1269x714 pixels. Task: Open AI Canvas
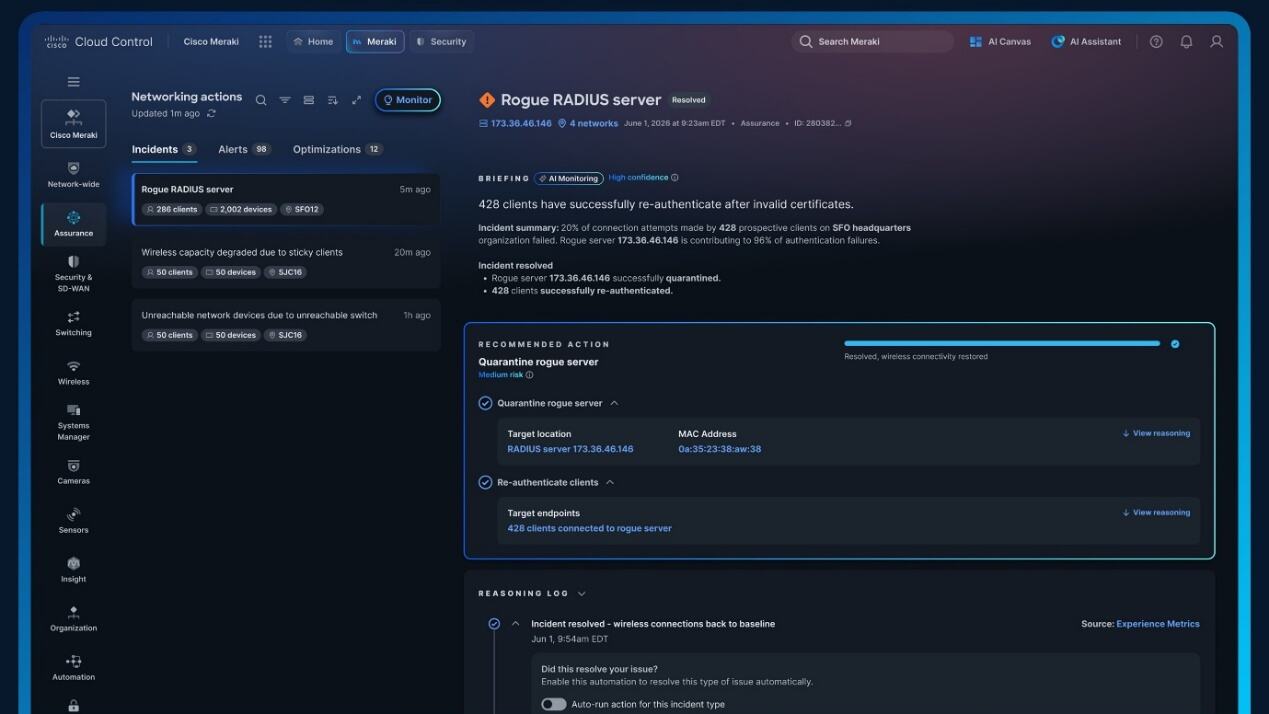click(x=1001, y=42)
